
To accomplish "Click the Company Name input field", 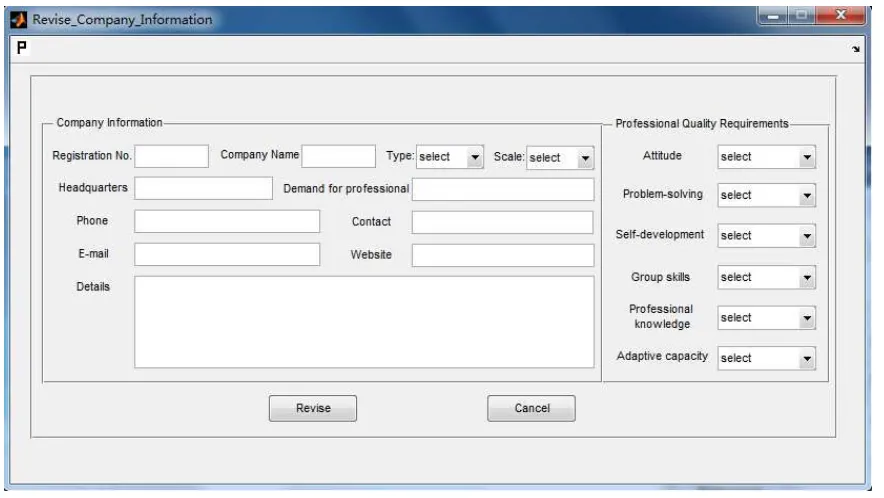I will point(338,156).
